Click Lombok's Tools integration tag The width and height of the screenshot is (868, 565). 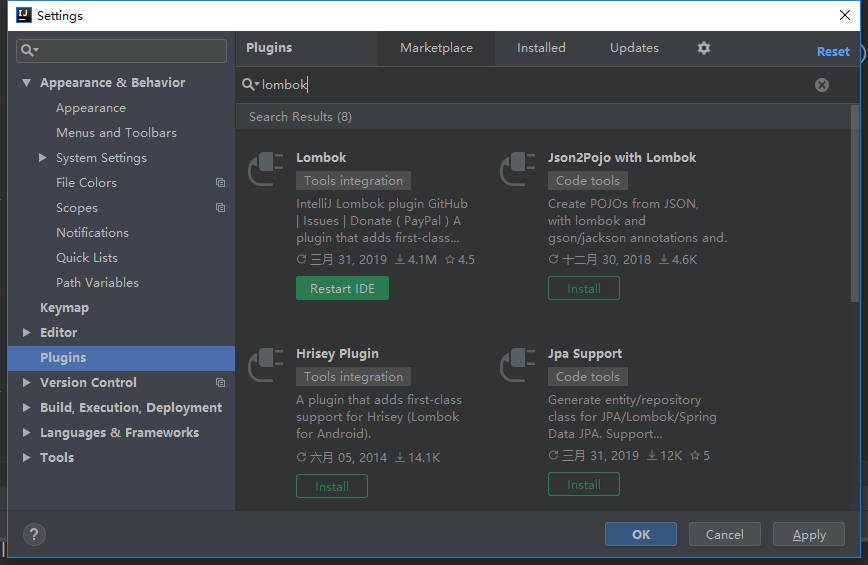click(x=353, y=180)
